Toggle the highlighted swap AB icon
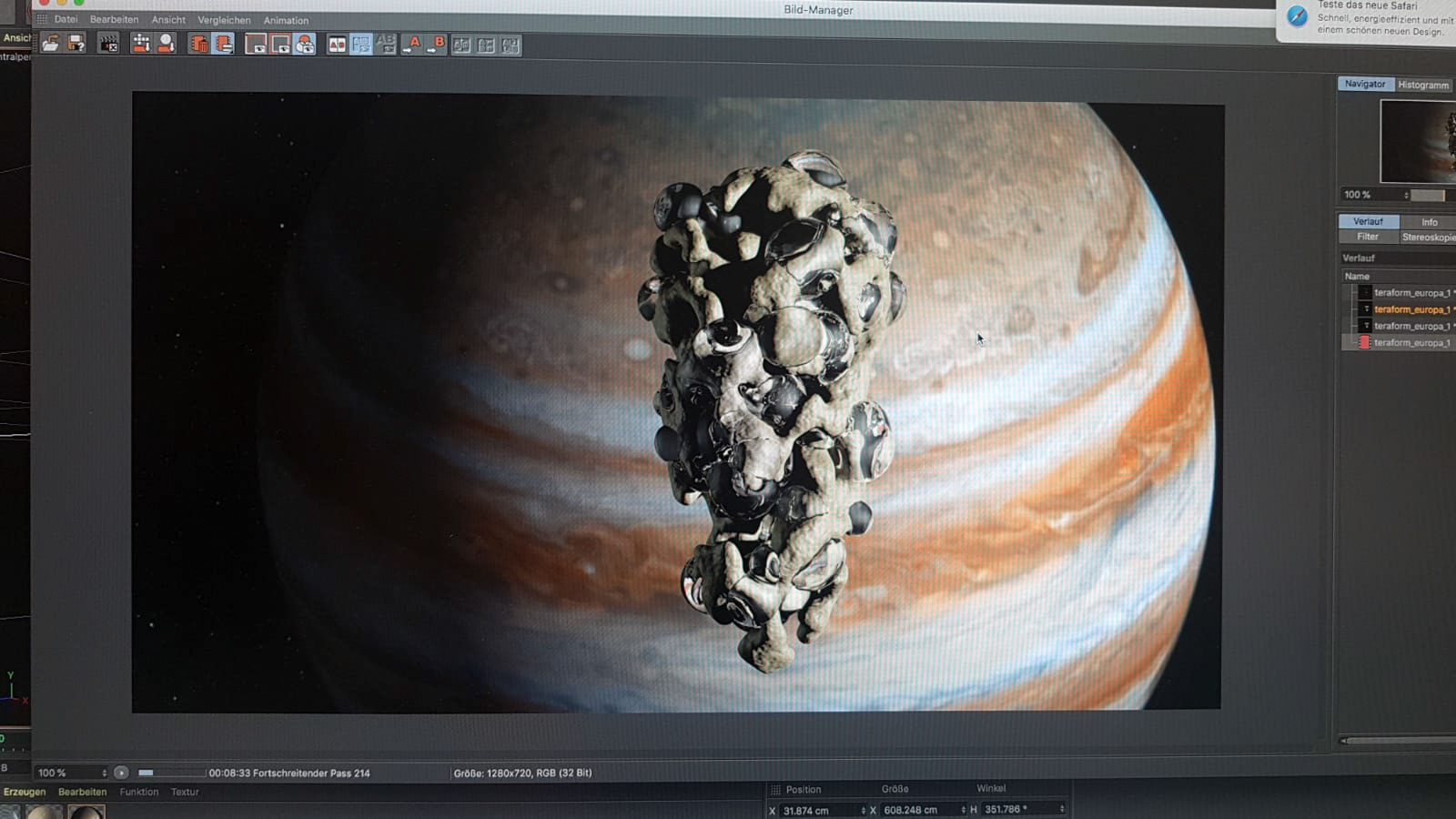Image resolution: width=1456 pixels, height=819 pixels. [x=361, y=44]
